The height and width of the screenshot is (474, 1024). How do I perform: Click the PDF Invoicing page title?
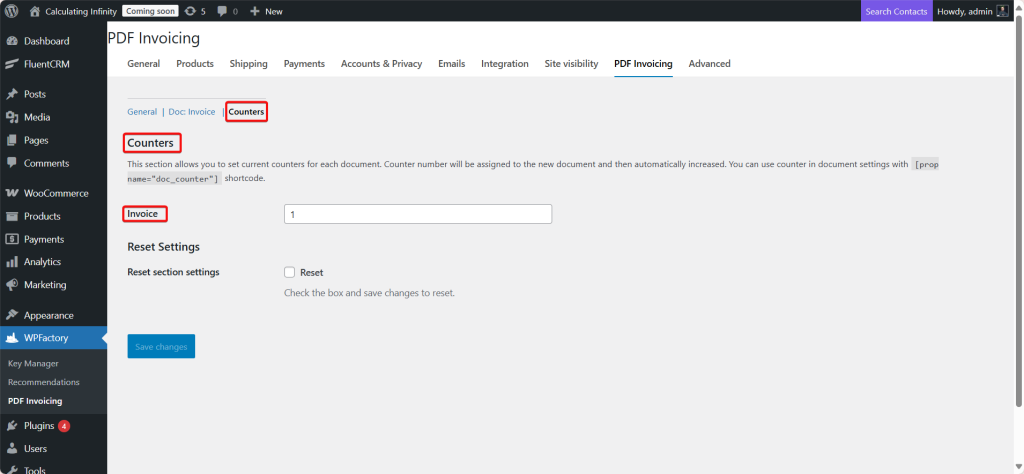pos(154,39)
